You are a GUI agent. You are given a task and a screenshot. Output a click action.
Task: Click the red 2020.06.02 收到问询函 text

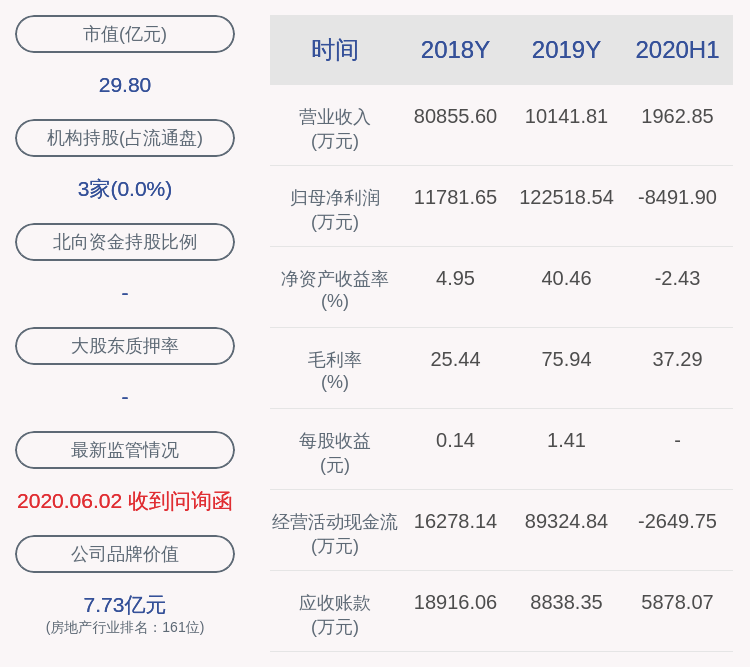click(125, 501)
